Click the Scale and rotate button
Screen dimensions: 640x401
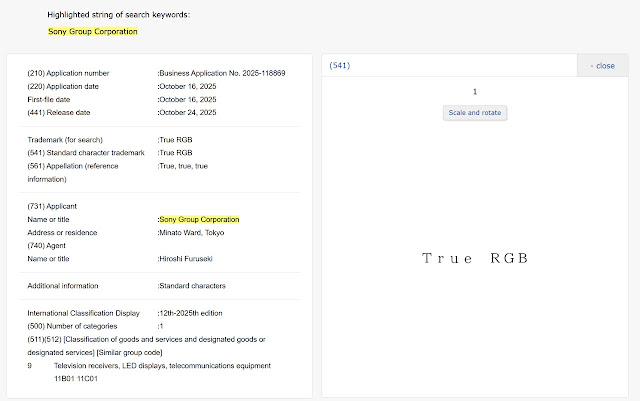pyautogui.click(x=475, y=113)
